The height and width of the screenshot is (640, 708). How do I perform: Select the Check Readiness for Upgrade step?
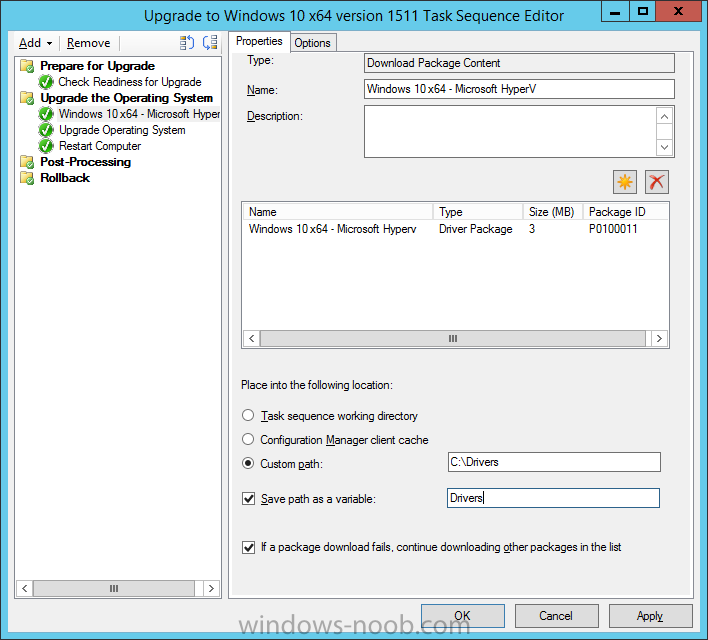(x=130, y=82)
